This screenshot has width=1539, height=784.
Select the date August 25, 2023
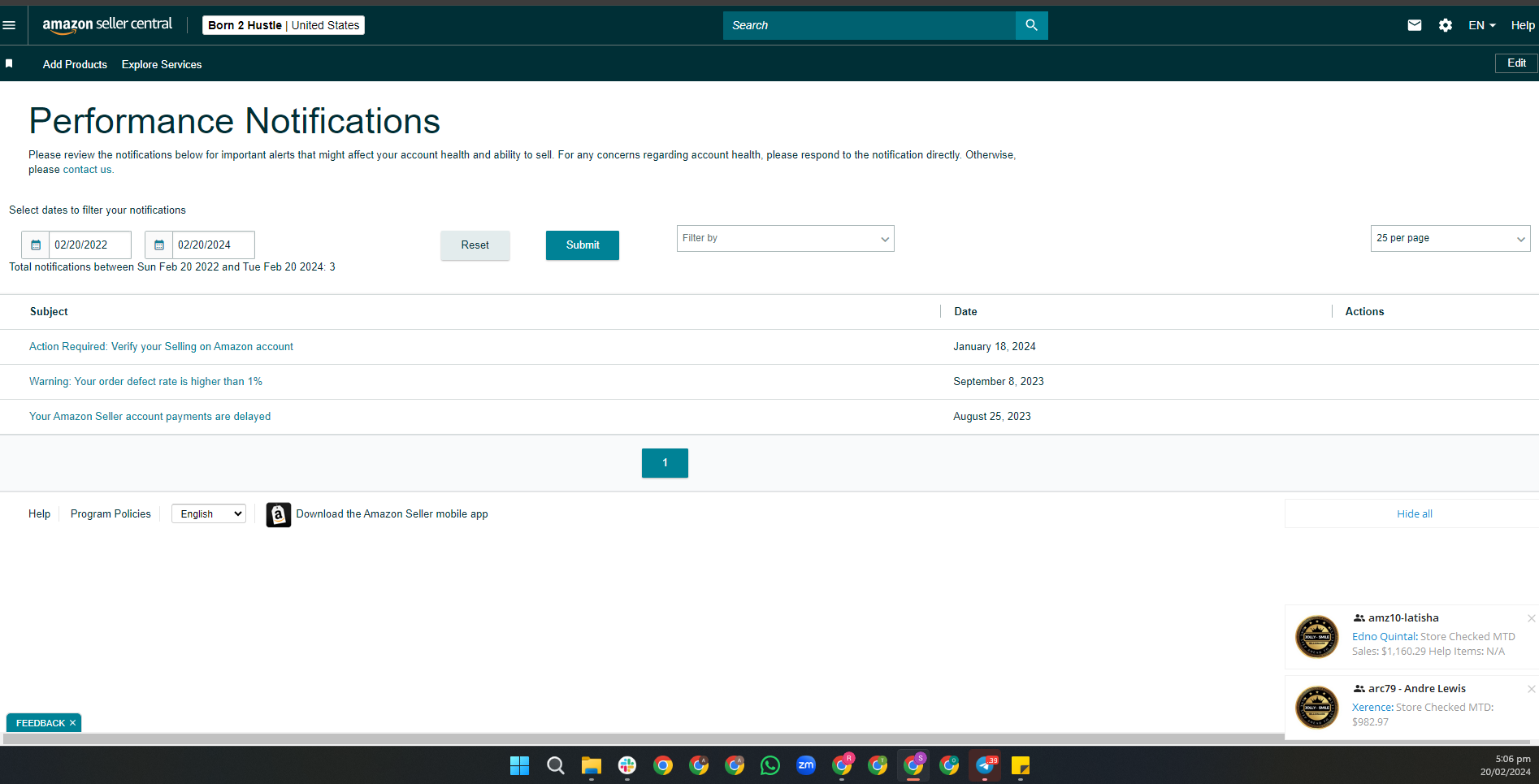coord(992,417)
